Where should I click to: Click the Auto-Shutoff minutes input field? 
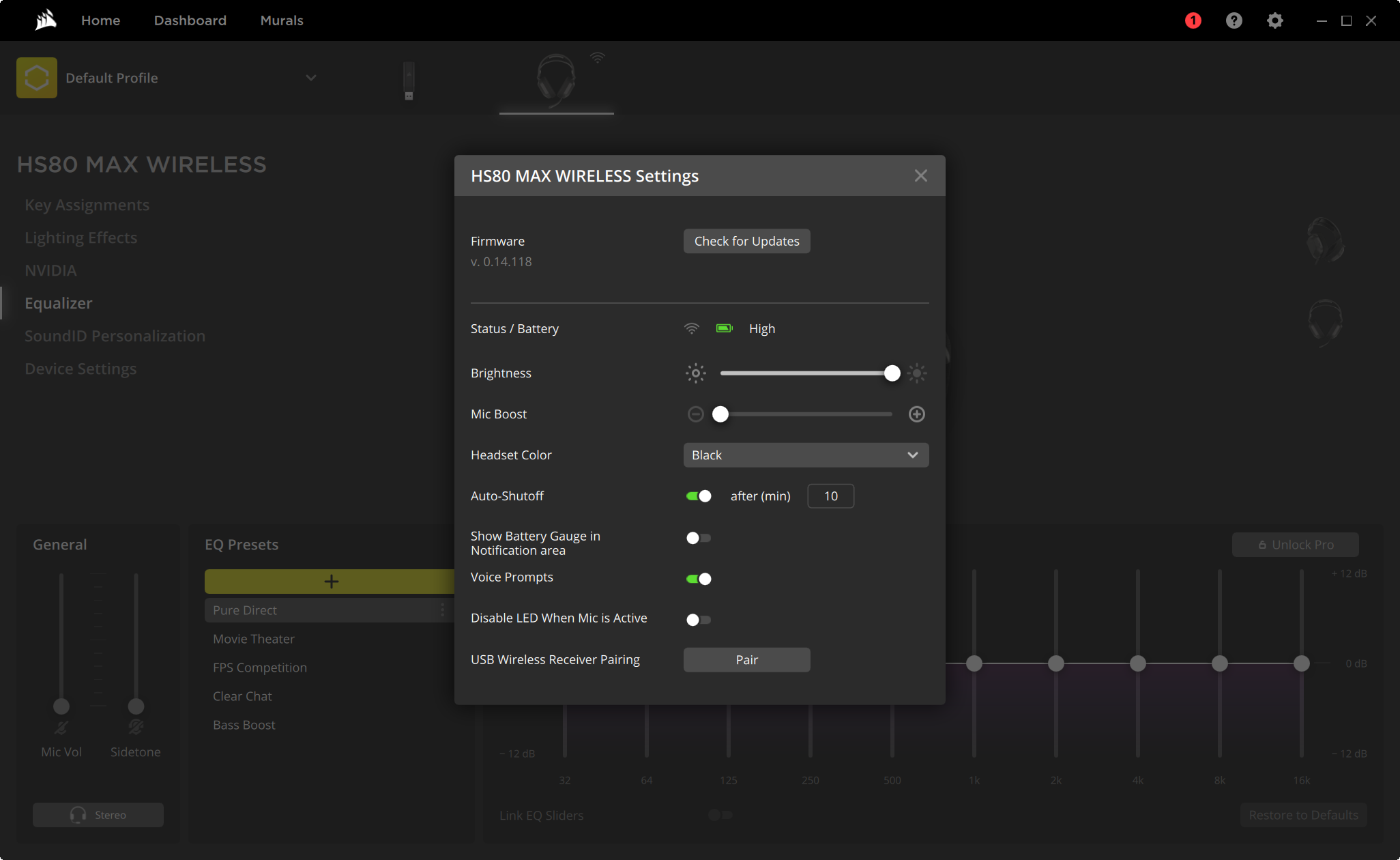[830, 496]
